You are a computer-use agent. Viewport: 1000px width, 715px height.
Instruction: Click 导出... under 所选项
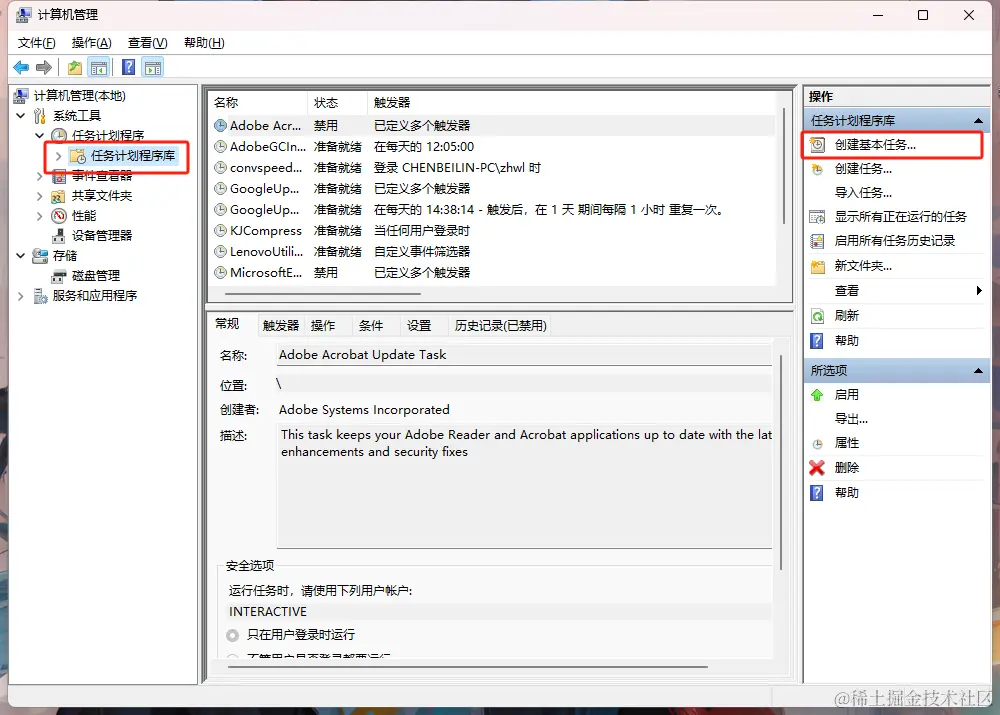pyautogui.click(x=851, y=419)
